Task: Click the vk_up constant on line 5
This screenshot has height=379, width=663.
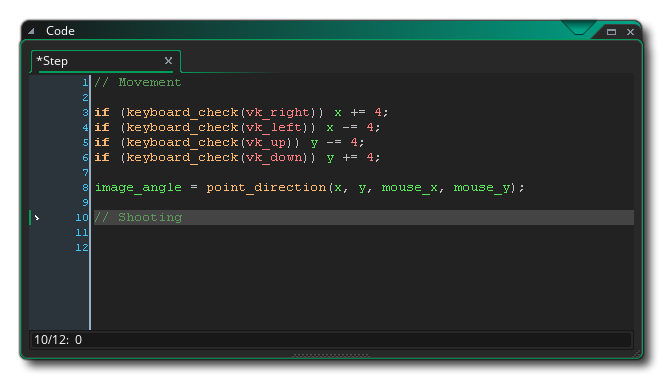Action: click(x=266, y=143)
